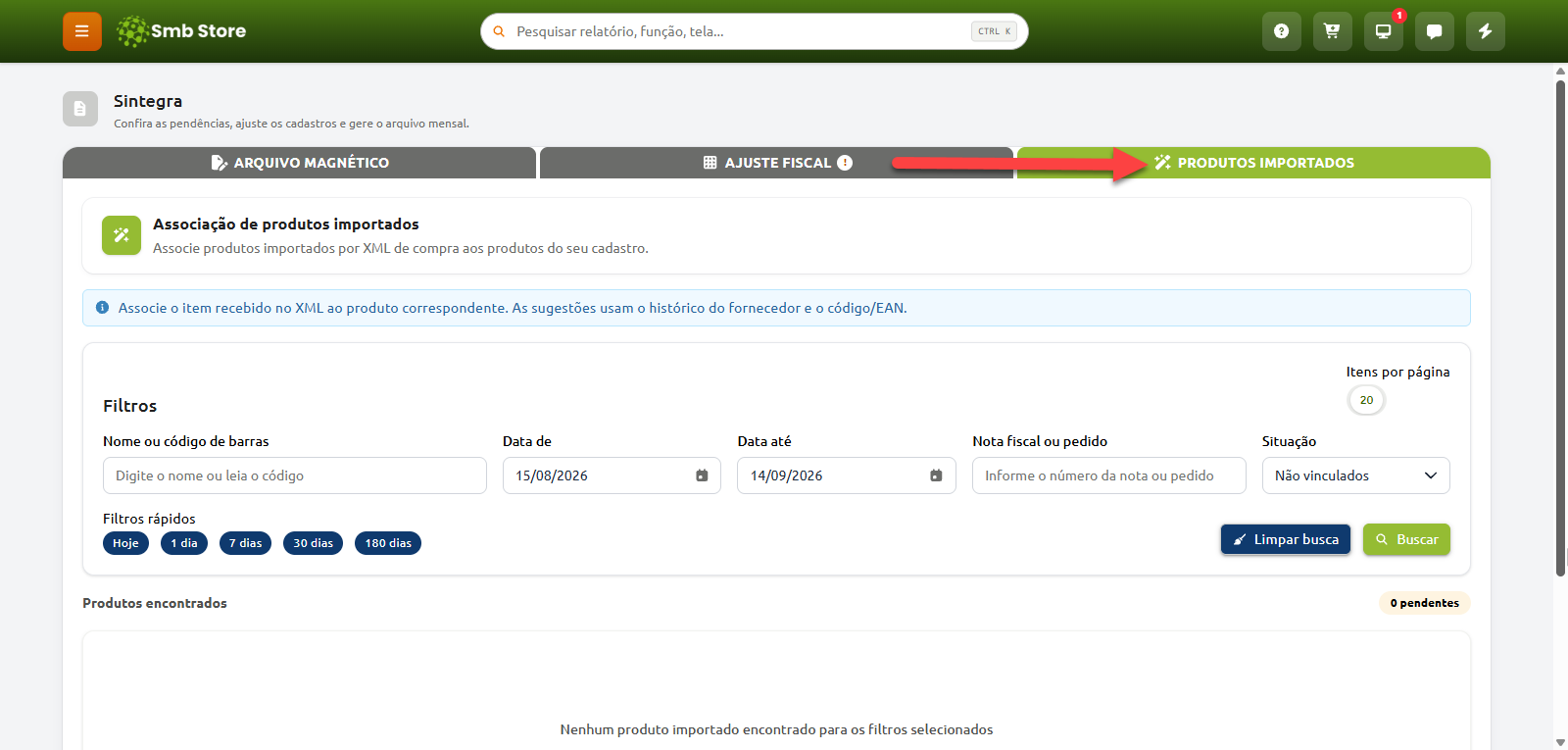
Task: Click the 0 pendentes badge
Action: pyautogui.click(x=1424, y=603)
